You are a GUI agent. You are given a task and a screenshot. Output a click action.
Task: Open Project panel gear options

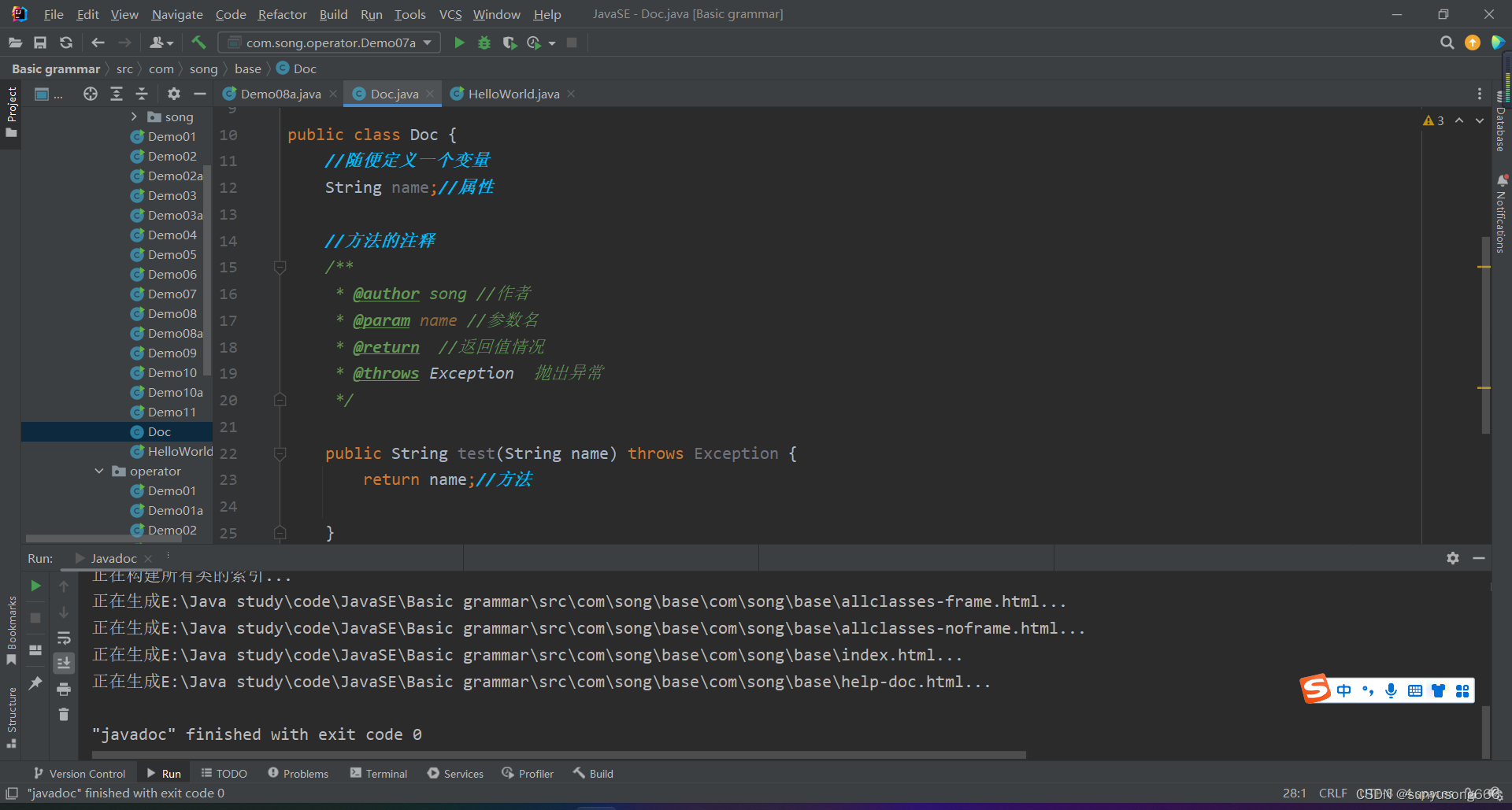tap(174, 94)
